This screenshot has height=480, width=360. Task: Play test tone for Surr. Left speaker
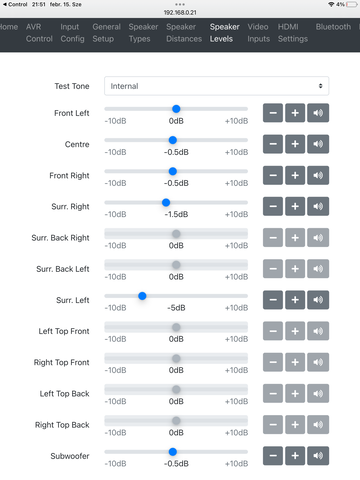pos(318,300)
